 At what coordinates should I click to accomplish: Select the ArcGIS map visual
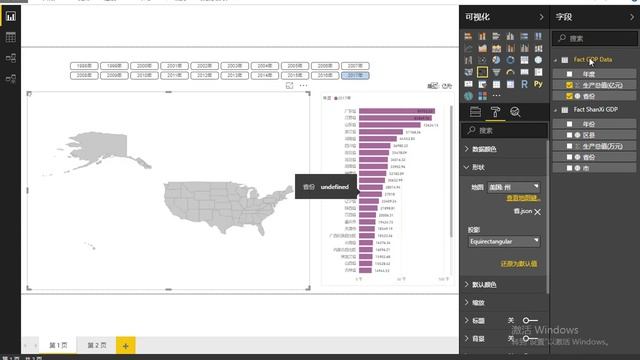coord(468,96)
